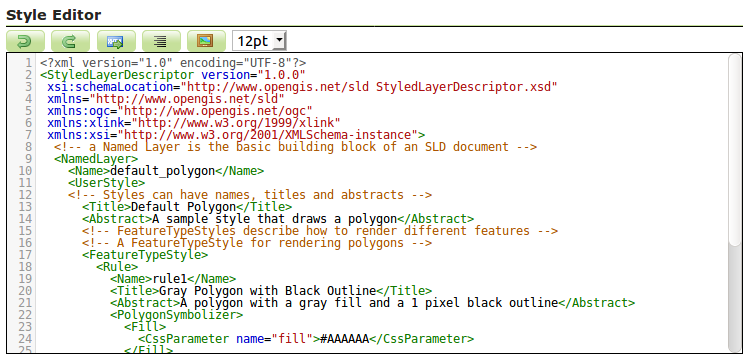This screenshot has width=749, height=361.
Task: Click the insert image icon
Action: tap(206, 41)
